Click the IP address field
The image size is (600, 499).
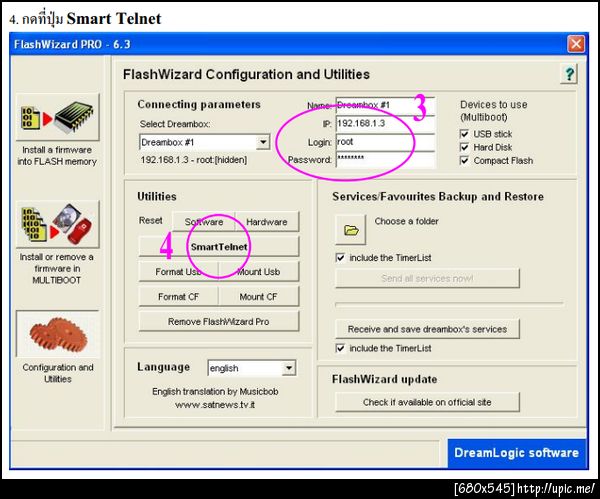click(386, 124)
